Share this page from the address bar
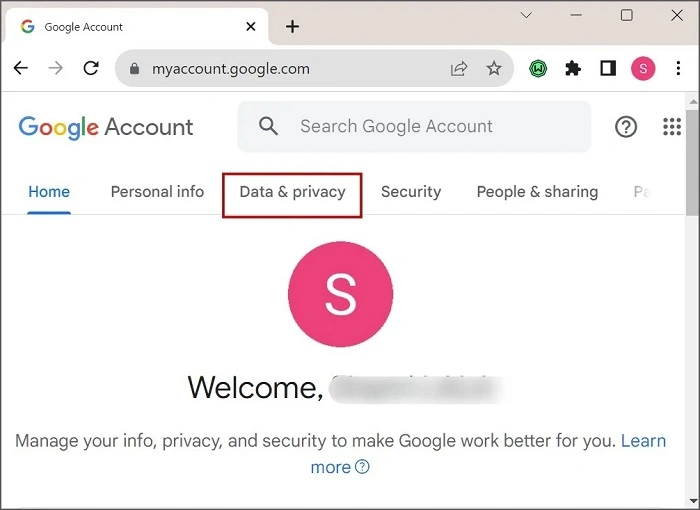 coord(459,69)
